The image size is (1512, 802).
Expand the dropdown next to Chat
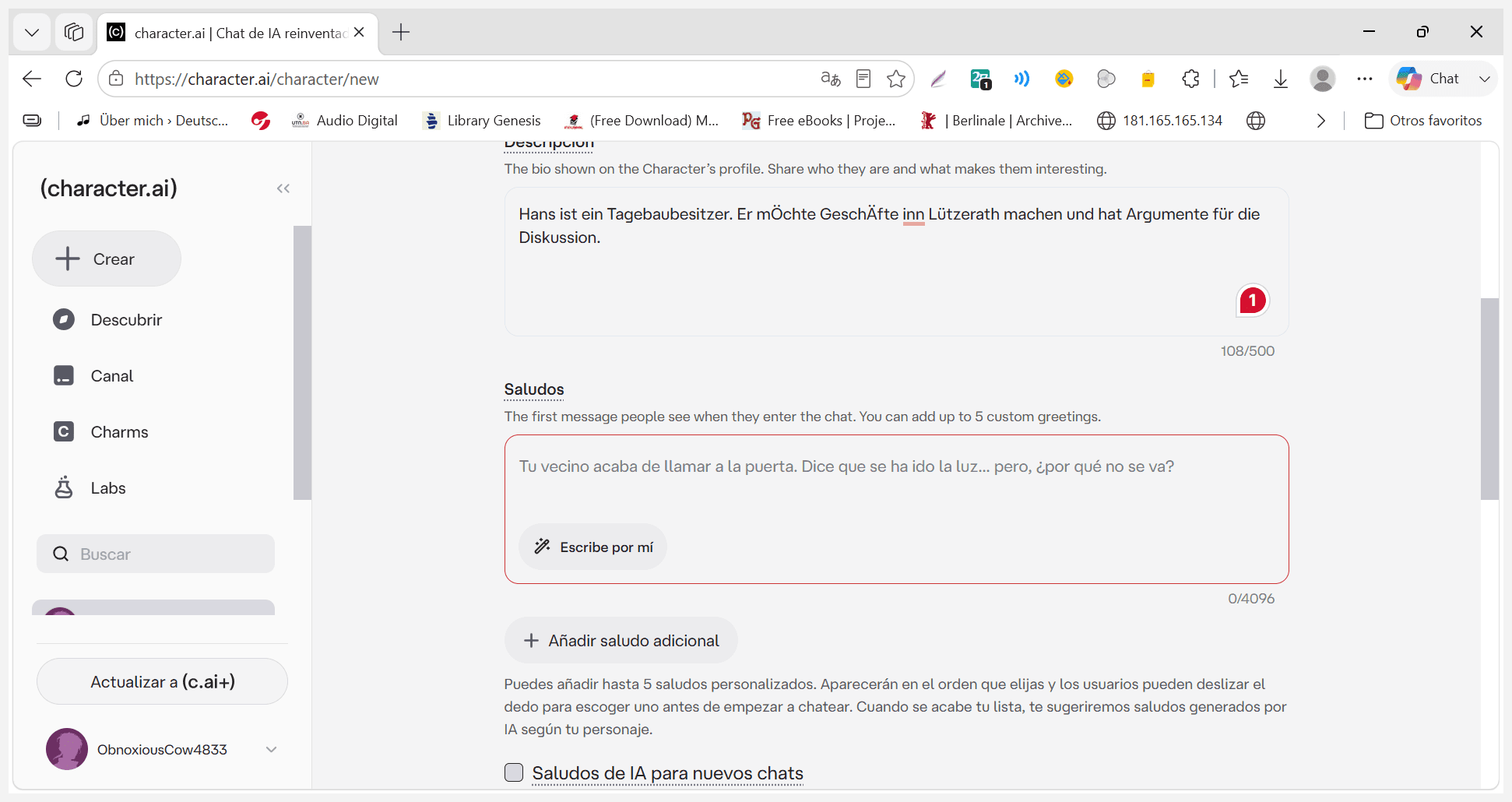pos(1485,79)
